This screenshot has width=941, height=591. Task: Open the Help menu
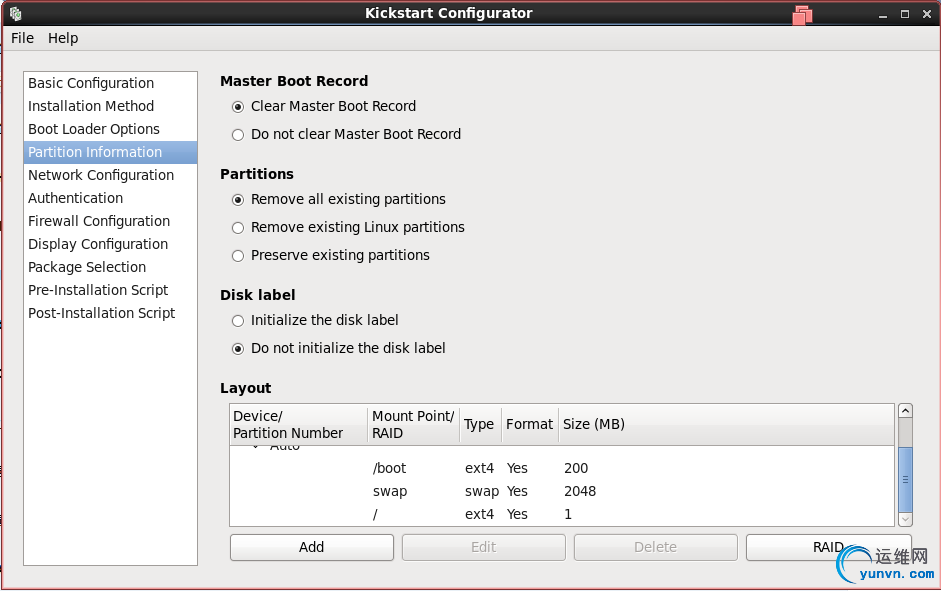pos(63,38)
